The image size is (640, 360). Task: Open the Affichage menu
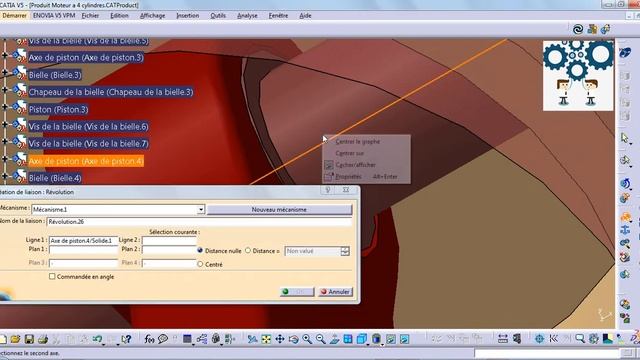click(152, 16)
